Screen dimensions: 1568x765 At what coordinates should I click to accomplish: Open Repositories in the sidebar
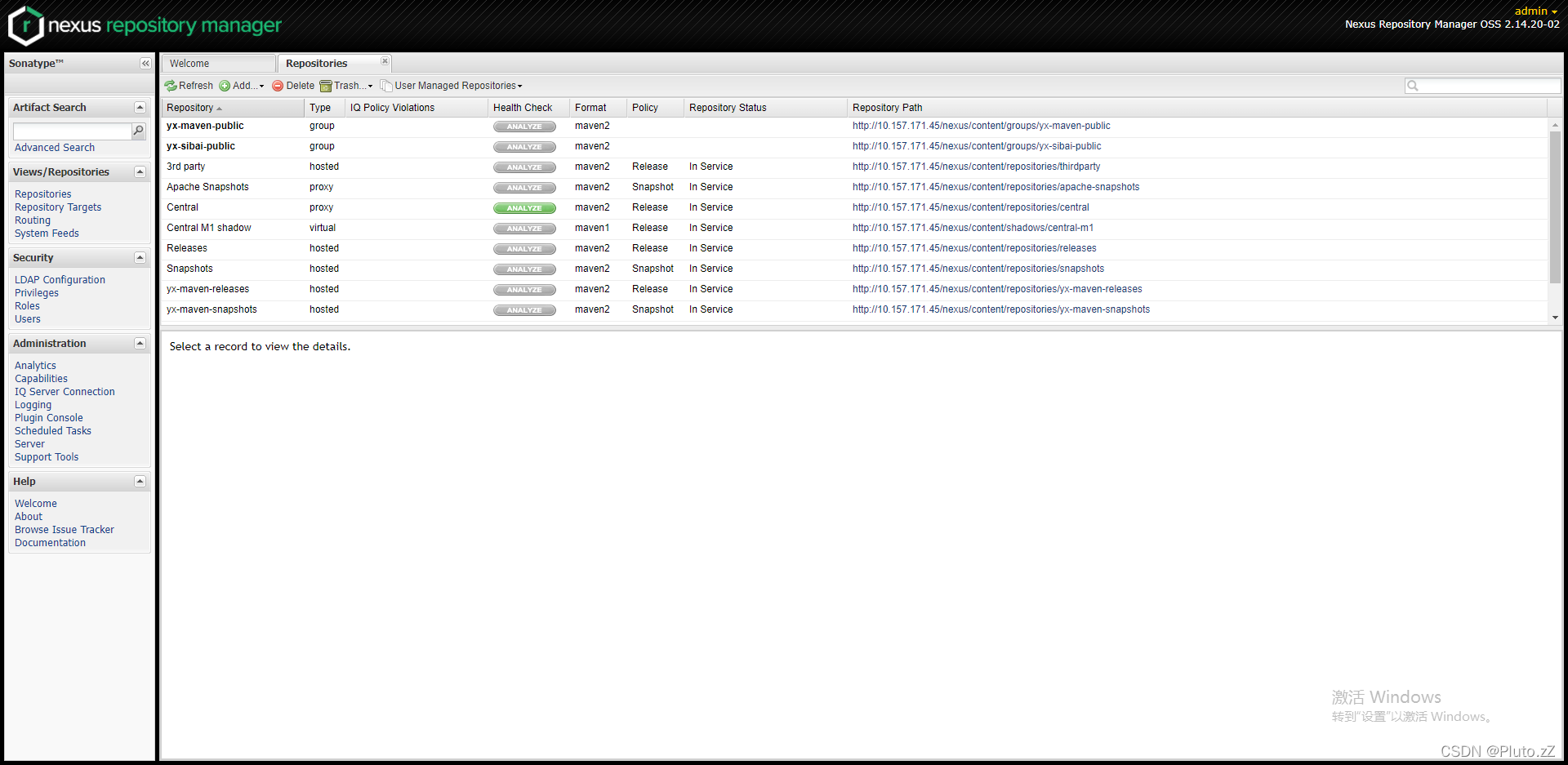coord(43,194)
